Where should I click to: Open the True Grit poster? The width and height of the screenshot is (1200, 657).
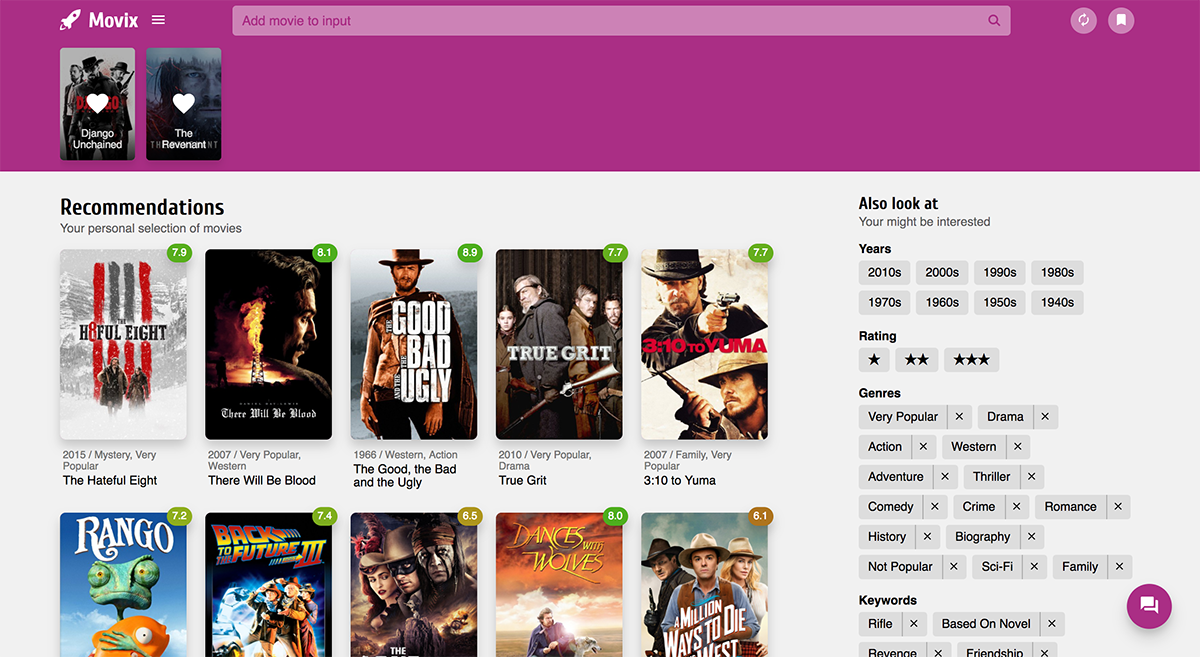tap(559, 344)
